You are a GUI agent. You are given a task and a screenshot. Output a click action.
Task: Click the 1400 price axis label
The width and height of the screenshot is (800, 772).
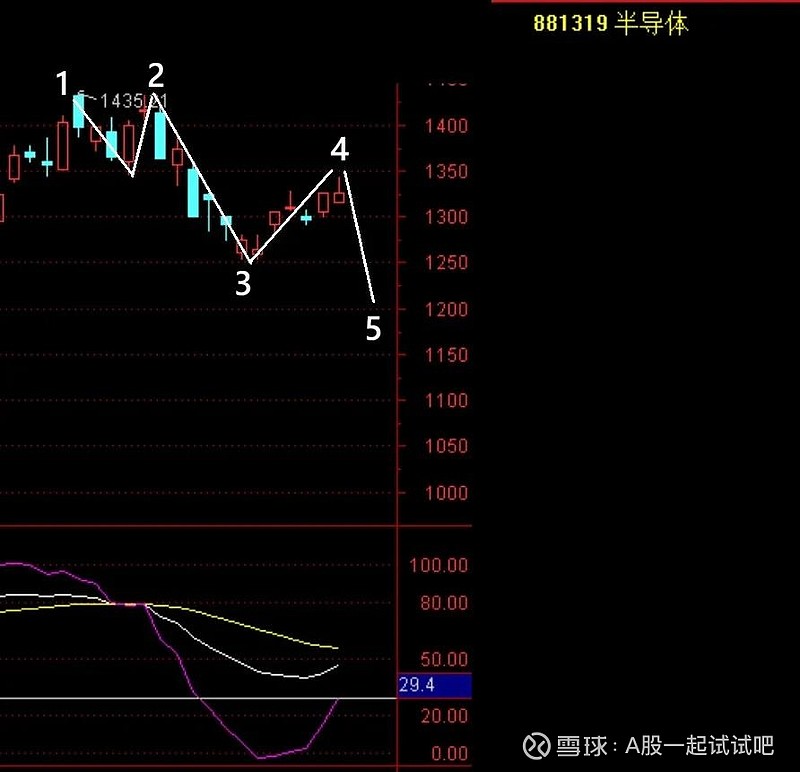(x=446, y=126)
